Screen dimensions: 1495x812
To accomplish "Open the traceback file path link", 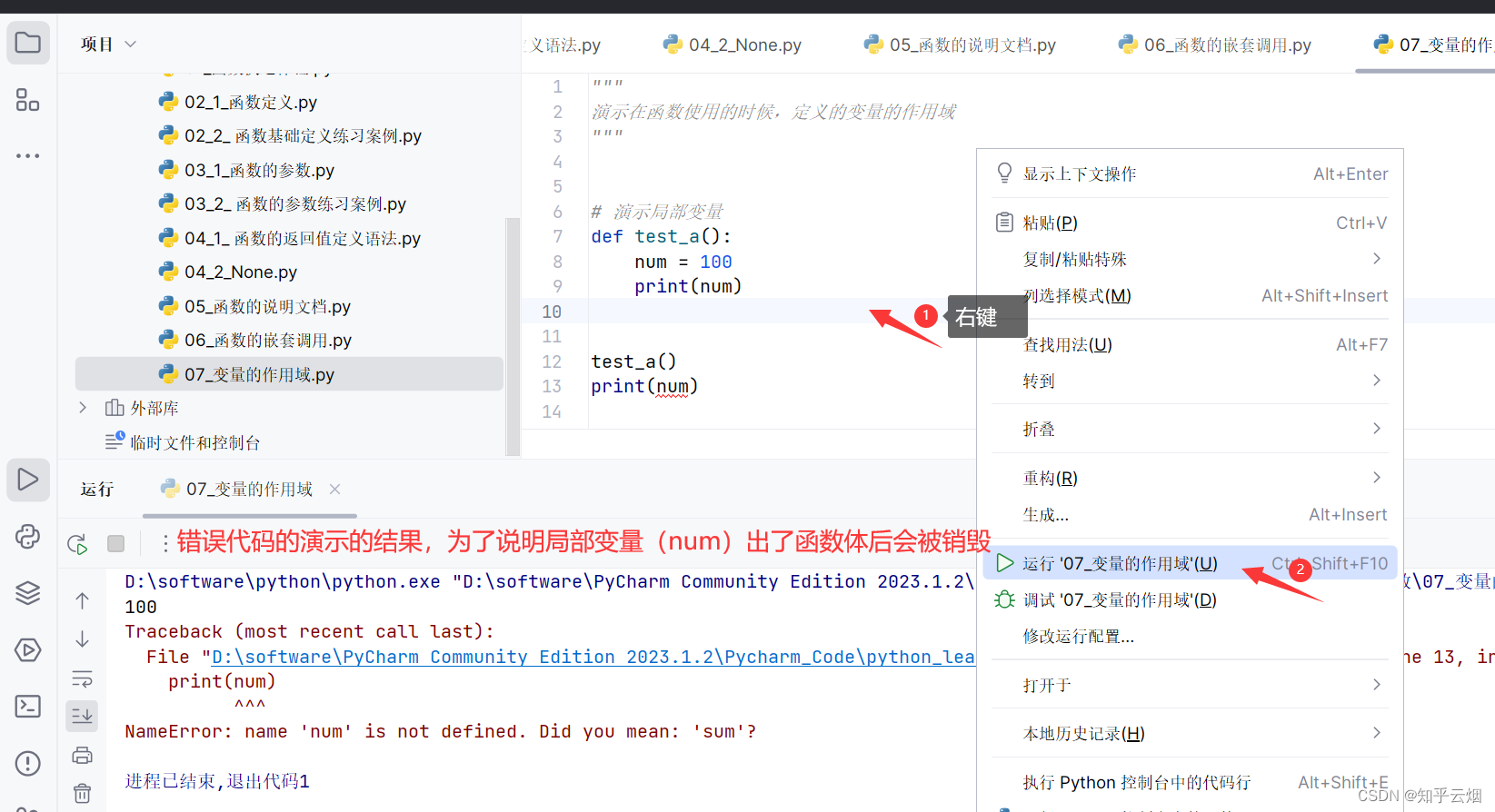I will 593,657.
